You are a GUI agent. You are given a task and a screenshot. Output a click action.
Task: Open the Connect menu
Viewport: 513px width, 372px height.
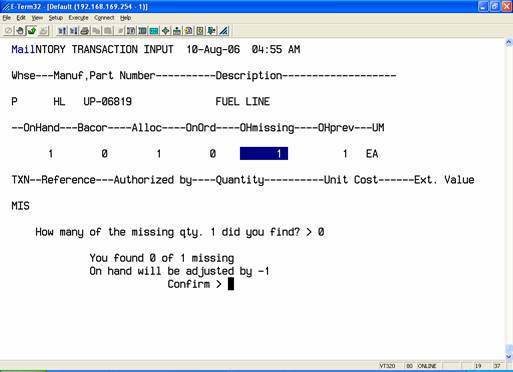click(x=104, y=18)
